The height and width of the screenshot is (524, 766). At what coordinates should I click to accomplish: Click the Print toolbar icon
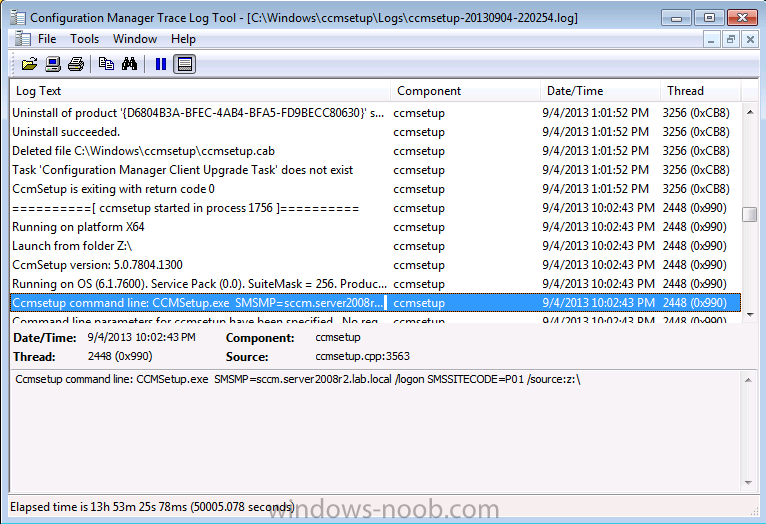click(76, 64)
